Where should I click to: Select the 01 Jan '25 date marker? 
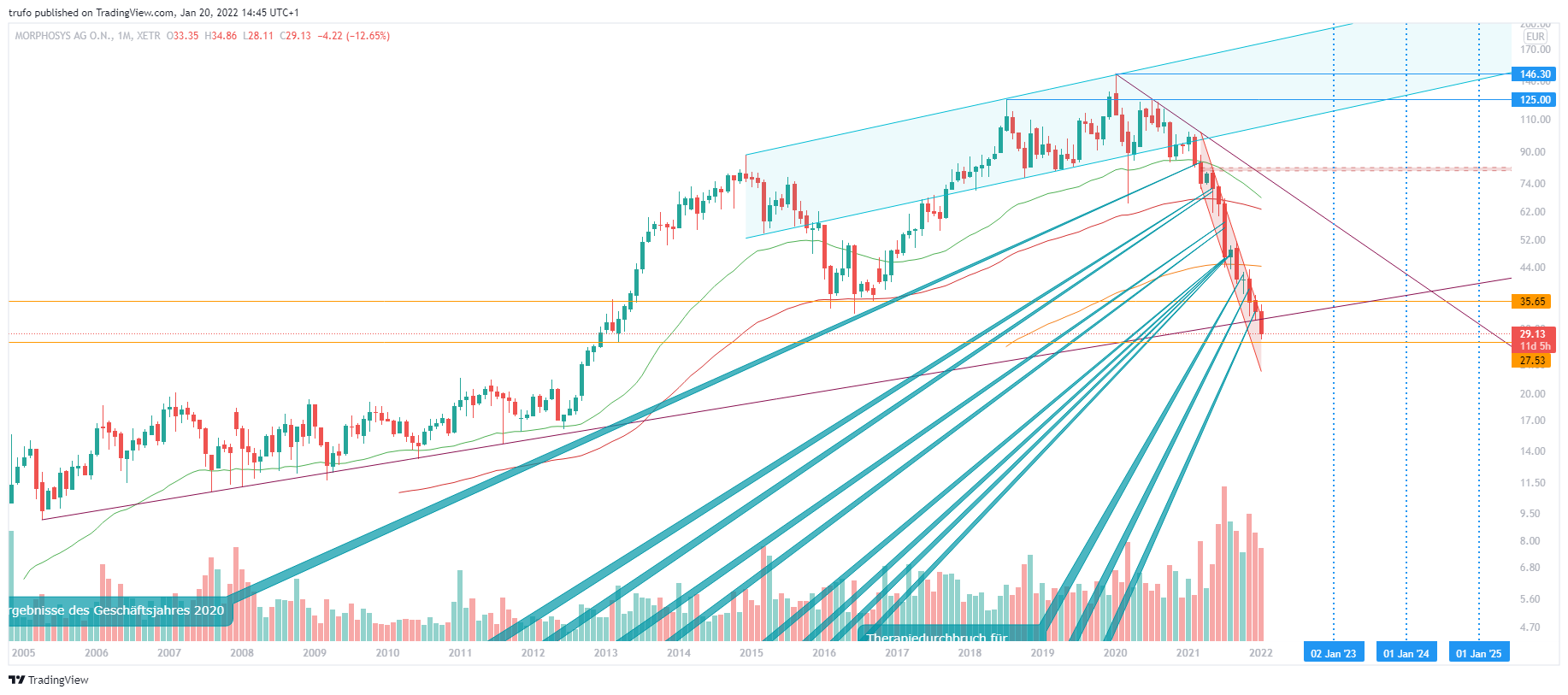click(1478, 654)
